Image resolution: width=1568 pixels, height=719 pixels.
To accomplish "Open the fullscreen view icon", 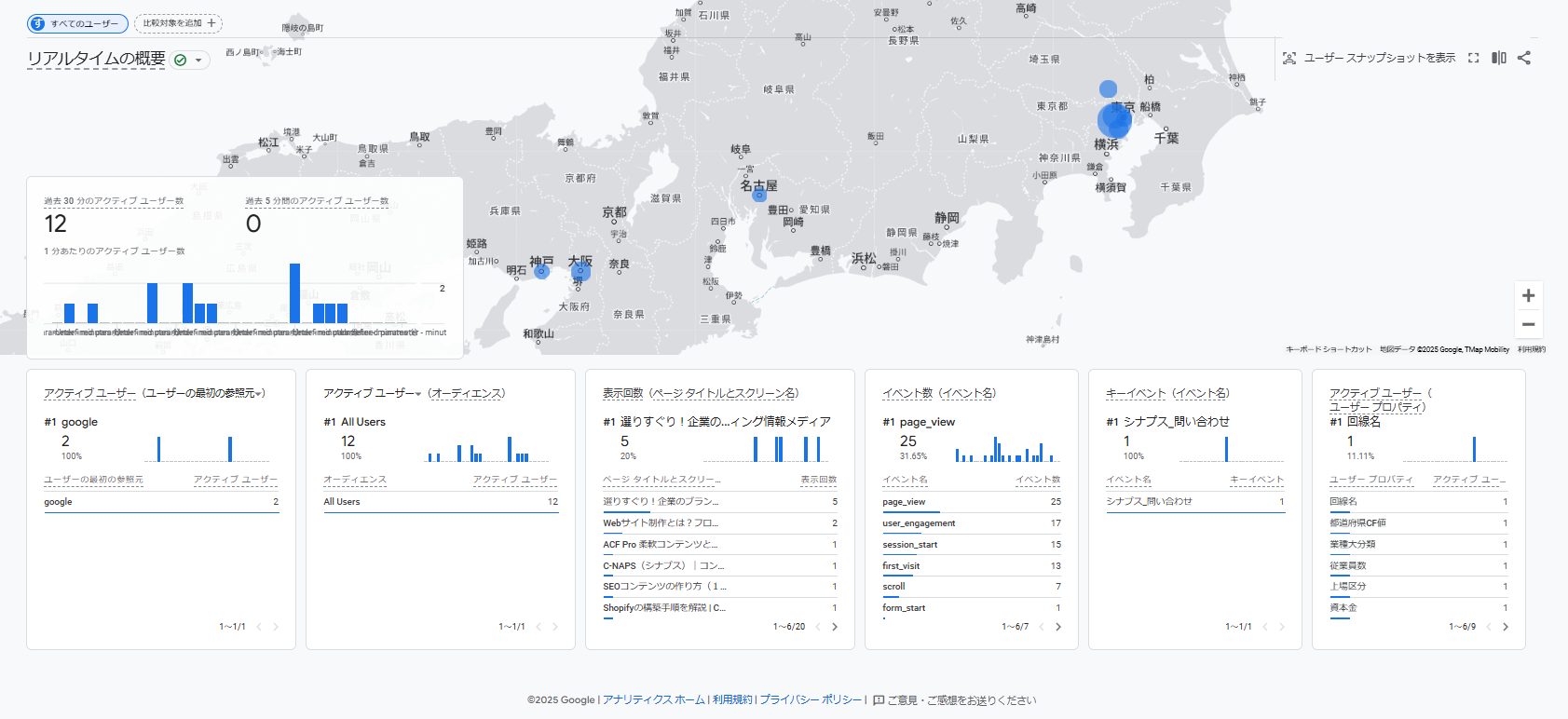I will 1473,58.
